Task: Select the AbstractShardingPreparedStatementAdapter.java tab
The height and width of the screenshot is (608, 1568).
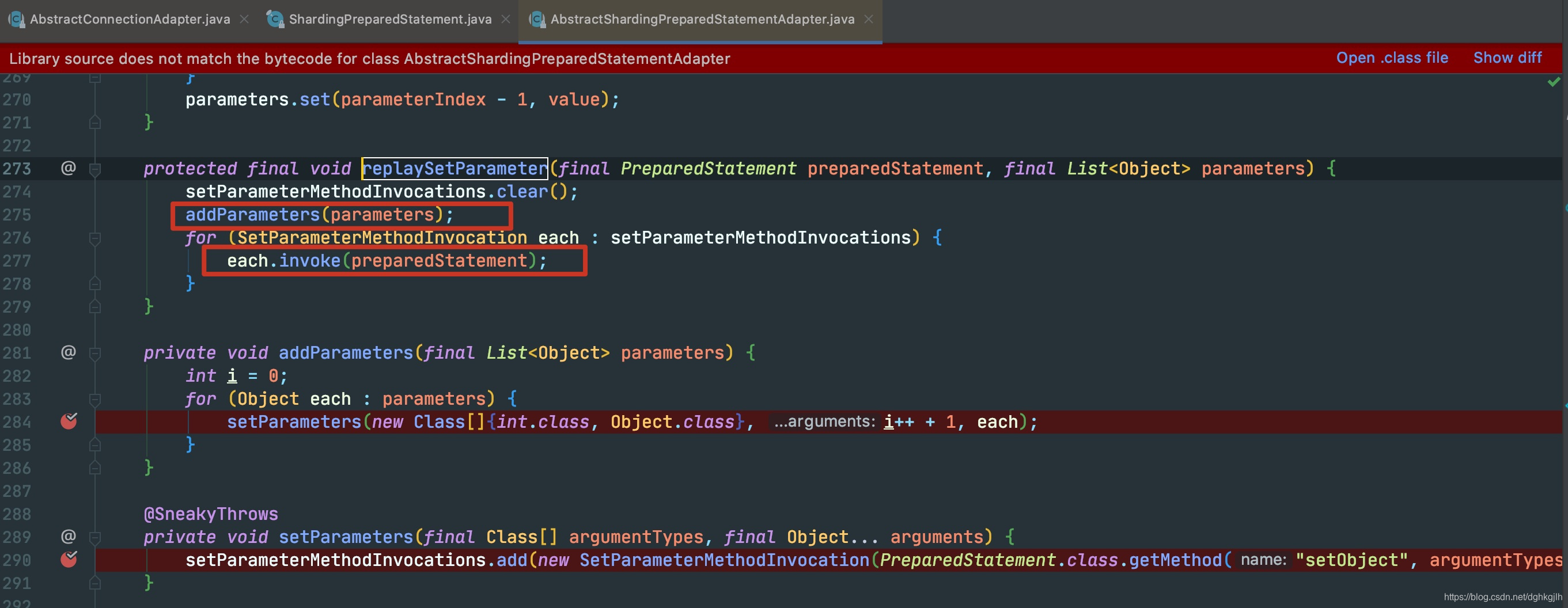Action: [x=702, y=20]
